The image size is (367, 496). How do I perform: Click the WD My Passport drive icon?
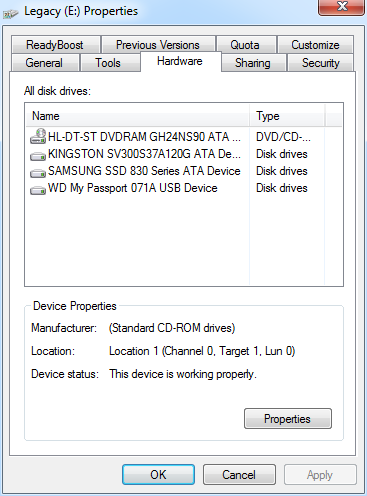(x=38, y=190)
